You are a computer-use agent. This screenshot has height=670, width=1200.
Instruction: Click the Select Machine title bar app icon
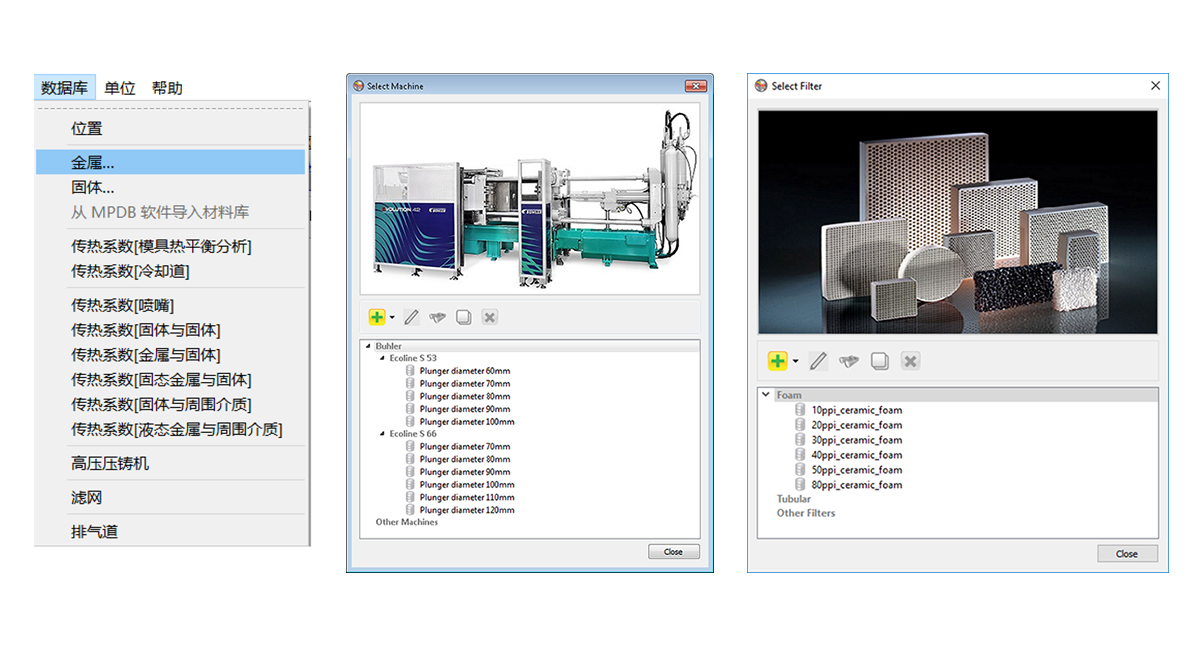click(x=358, y=86)
